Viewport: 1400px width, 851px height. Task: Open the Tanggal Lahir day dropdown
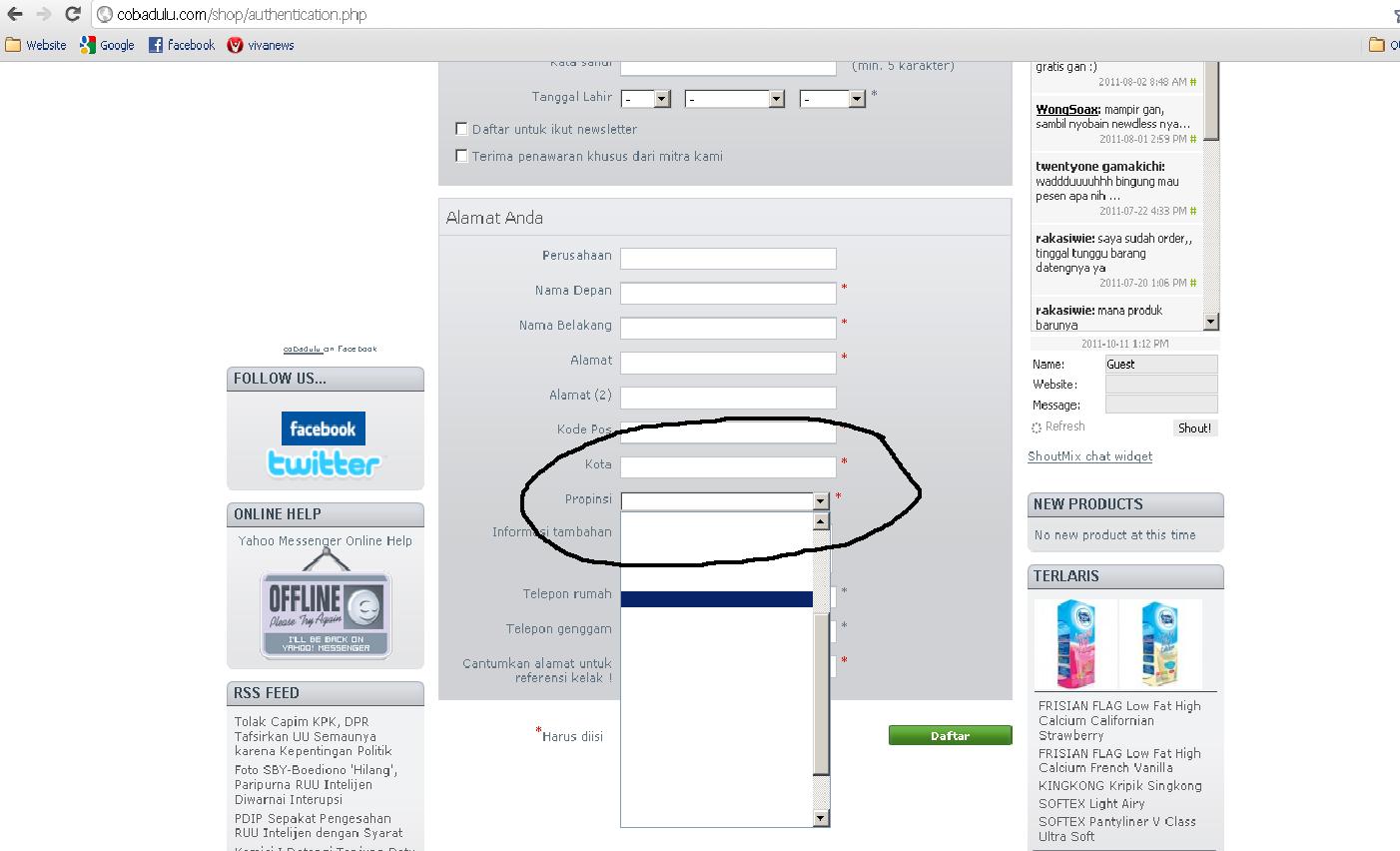[x=645, y=99]
